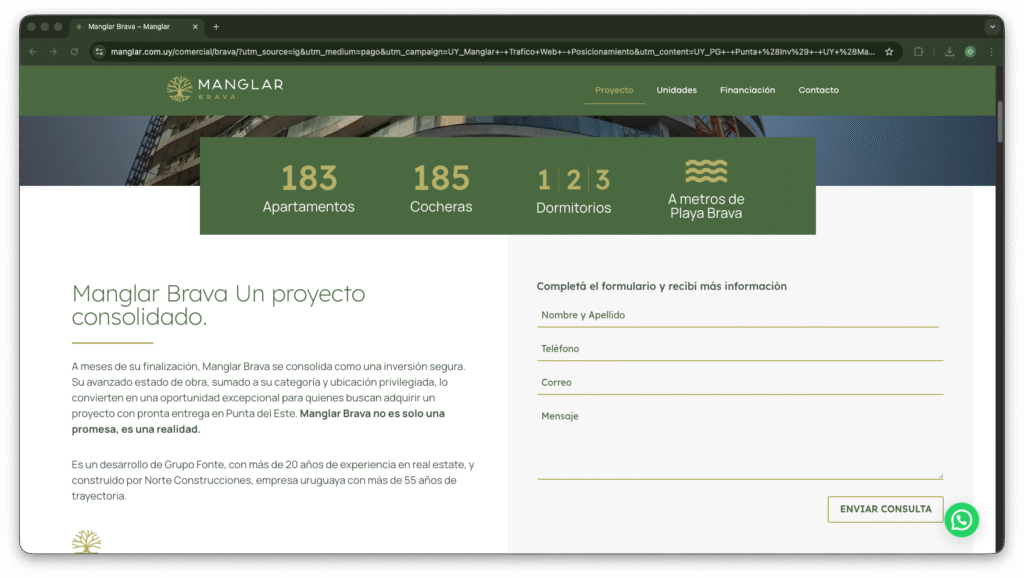
Task: Click the site info icon in address bar
Action: pyautogui.click(x=99, y=52)
